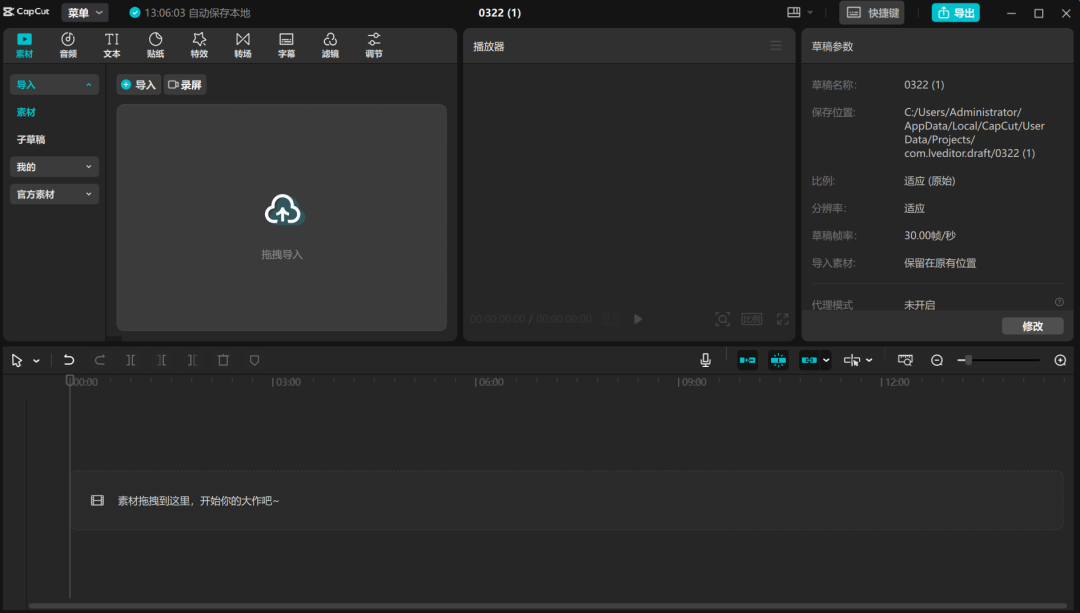The height and width of the screenshot is (613, 1080).
Task: Expand the 官方素材 sidebar section
Action: click(54, 194)
